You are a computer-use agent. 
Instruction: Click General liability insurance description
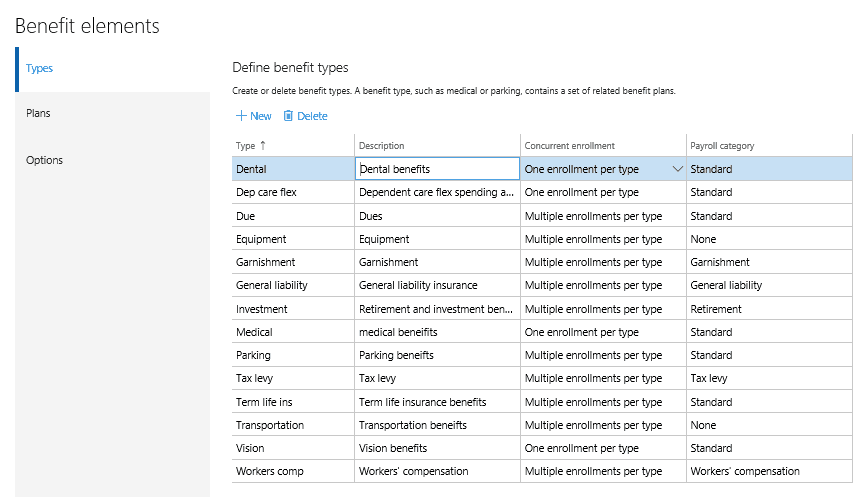(437, 285)
